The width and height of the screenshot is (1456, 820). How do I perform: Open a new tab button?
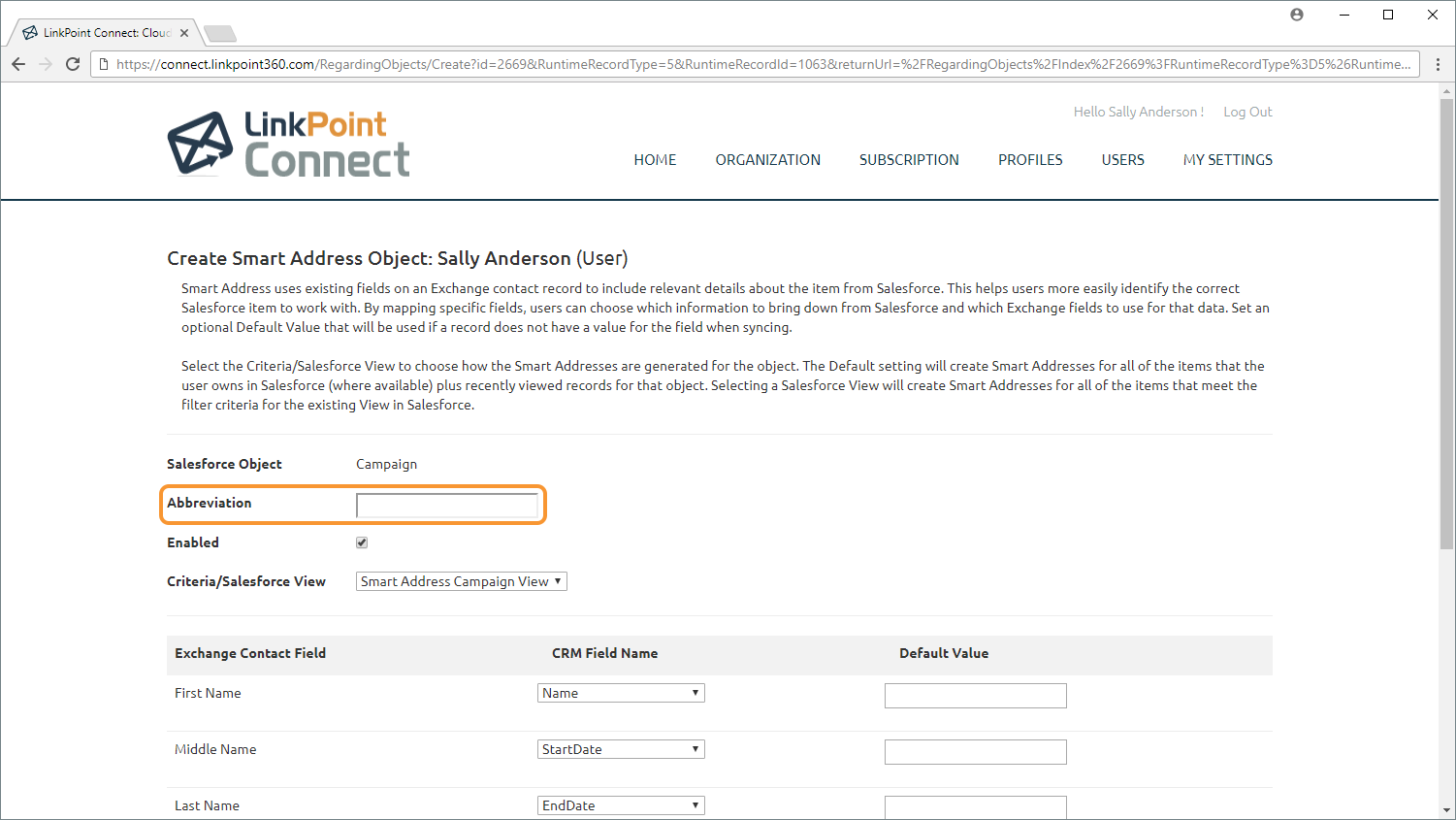point(220,34)
